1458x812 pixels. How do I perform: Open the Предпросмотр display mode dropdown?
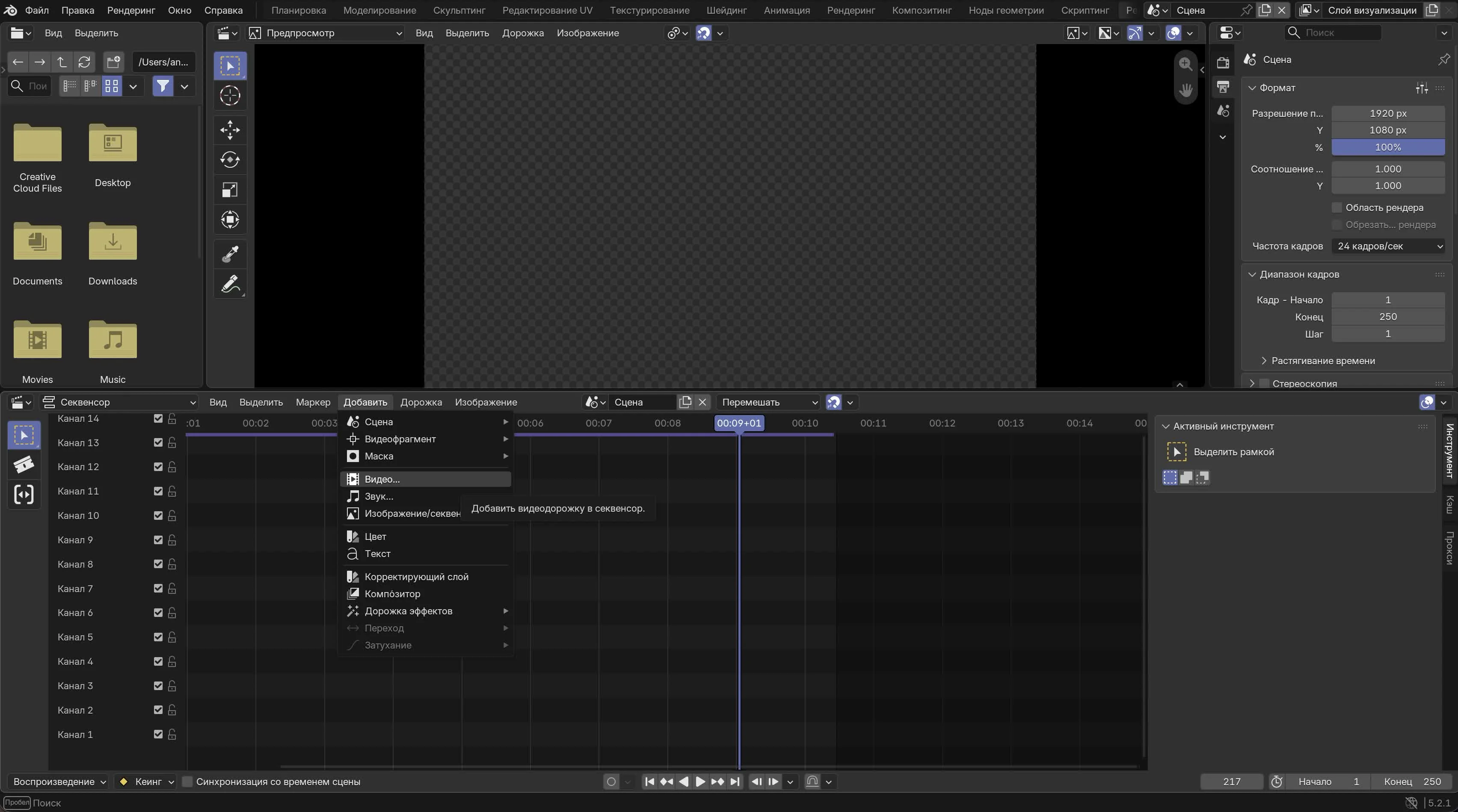(326, 33)
